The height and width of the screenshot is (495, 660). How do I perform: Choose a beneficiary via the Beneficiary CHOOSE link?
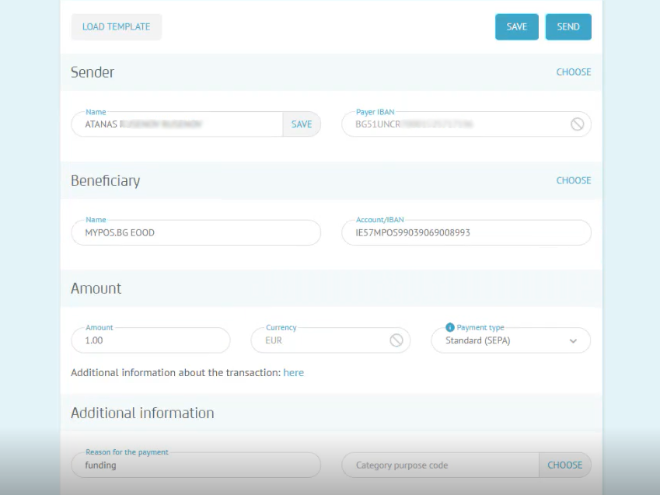[573, 181]
